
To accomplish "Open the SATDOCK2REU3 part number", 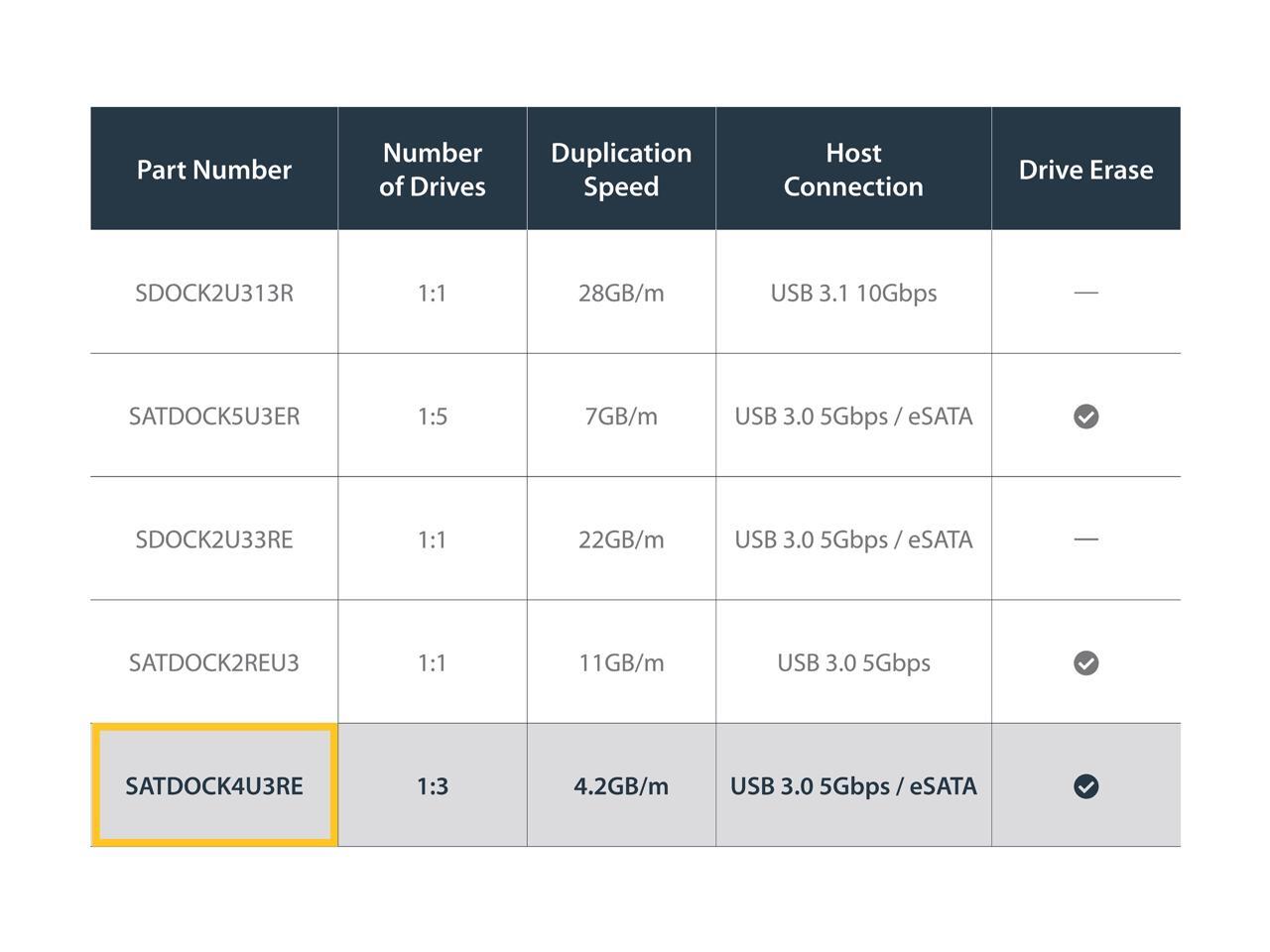I will (213, 662).
